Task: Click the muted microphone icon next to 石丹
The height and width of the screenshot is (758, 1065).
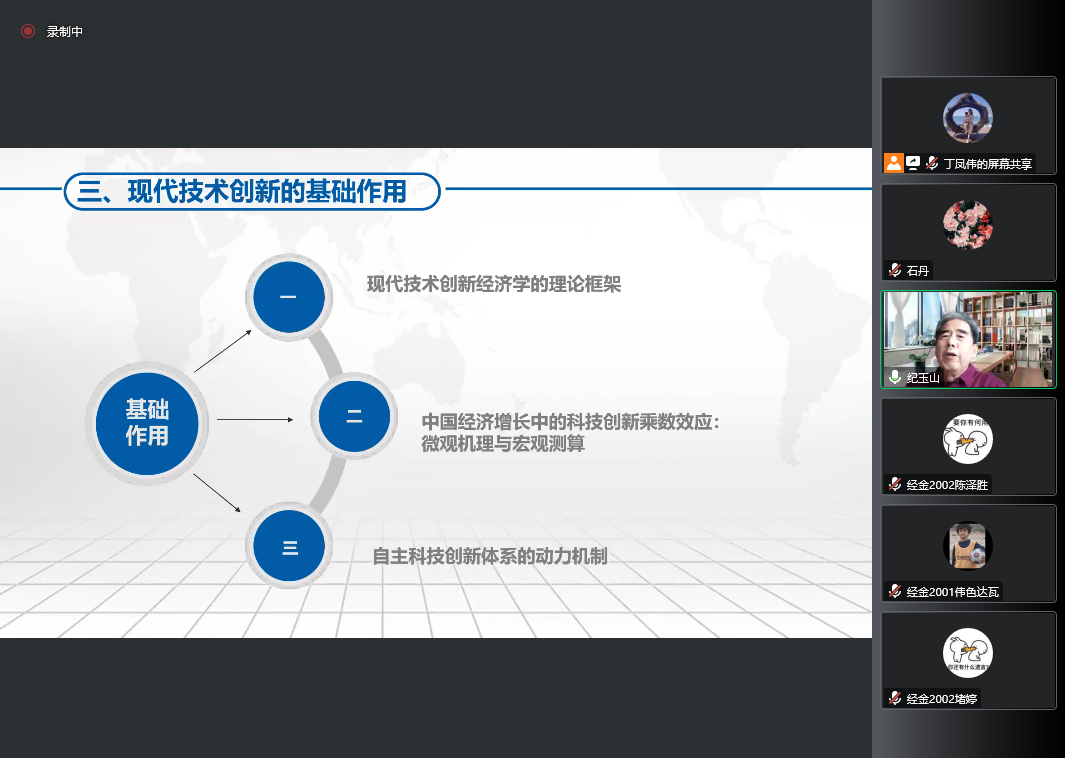Action: (x=895, y=270)
